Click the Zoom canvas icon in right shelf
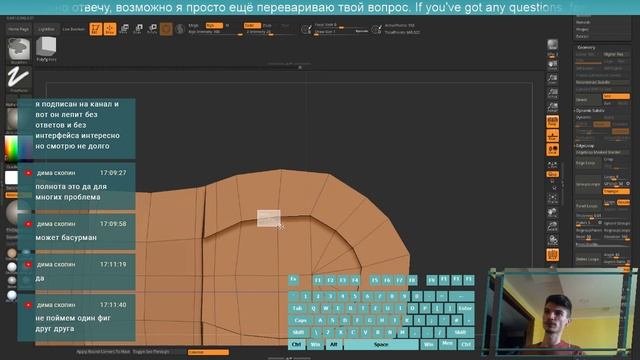Screen dimensions: 640x360 553,79
